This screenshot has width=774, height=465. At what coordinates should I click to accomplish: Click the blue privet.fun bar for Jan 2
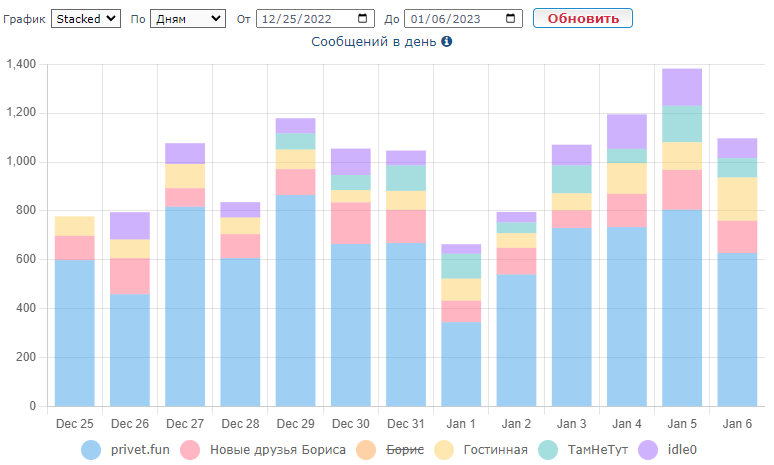pos(516,341)
